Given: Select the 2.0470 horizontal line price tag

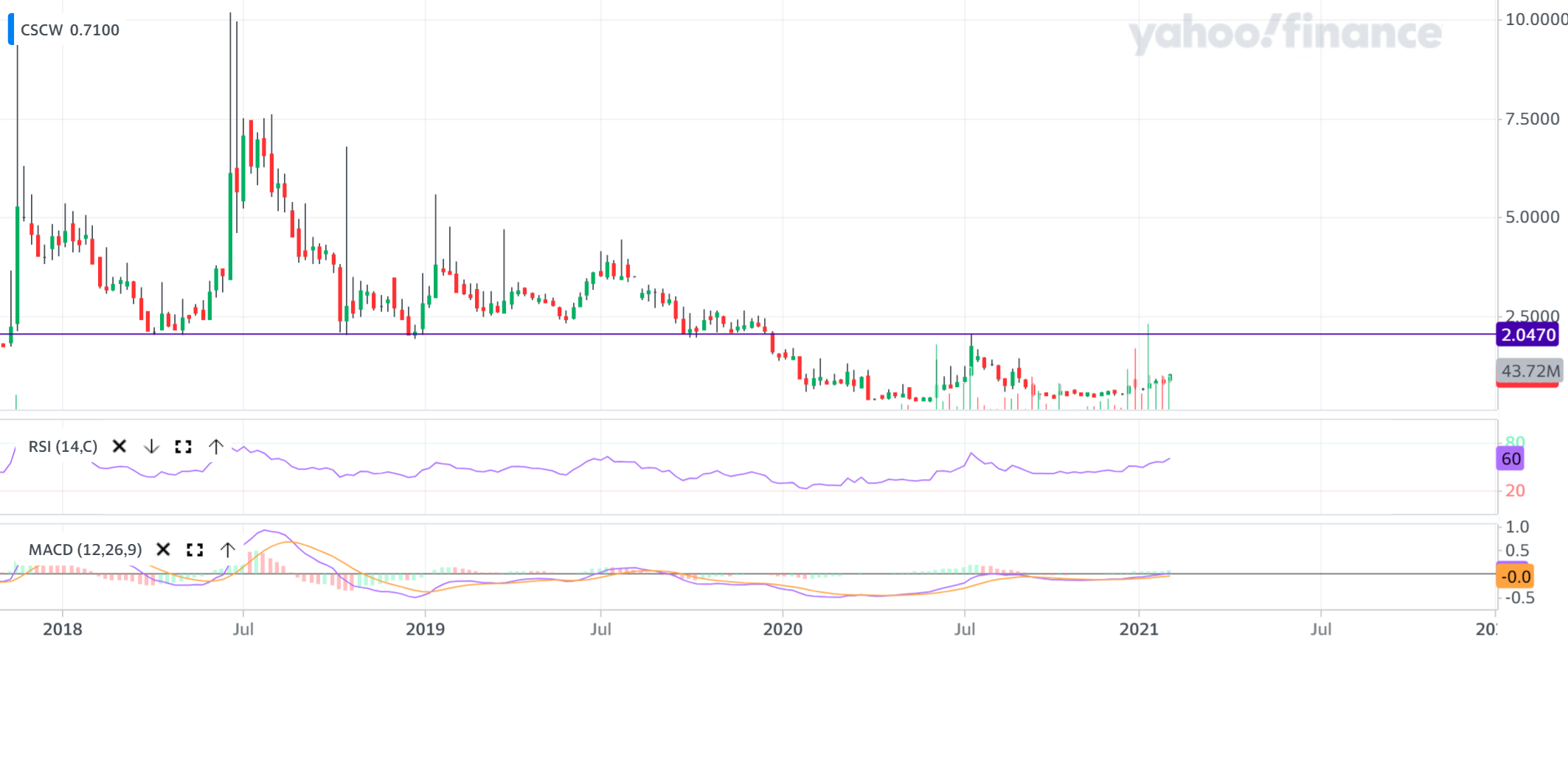Looking at the screenshot, I should (x=1528, y=335).
